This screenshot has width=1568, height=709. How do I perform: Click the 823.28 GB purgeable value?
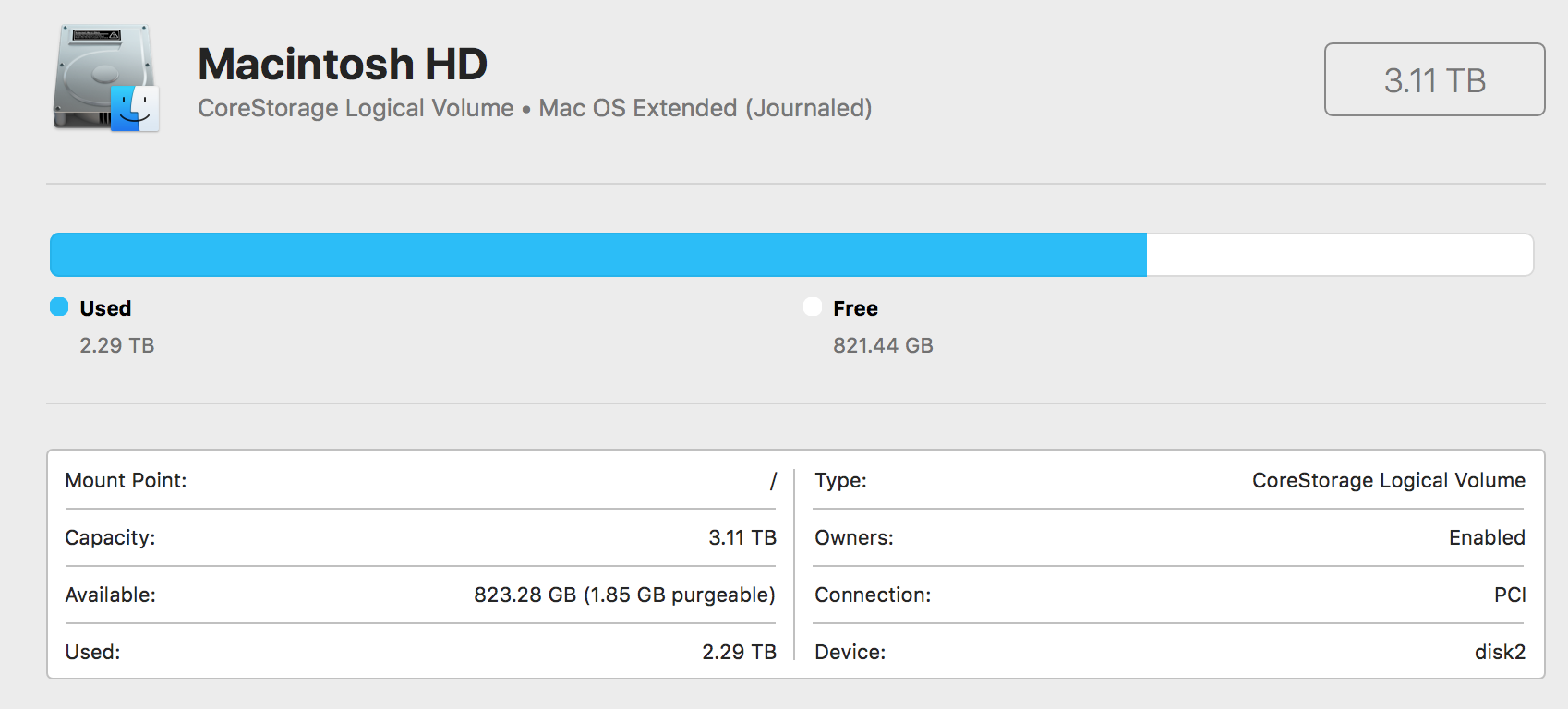point(624,595)
